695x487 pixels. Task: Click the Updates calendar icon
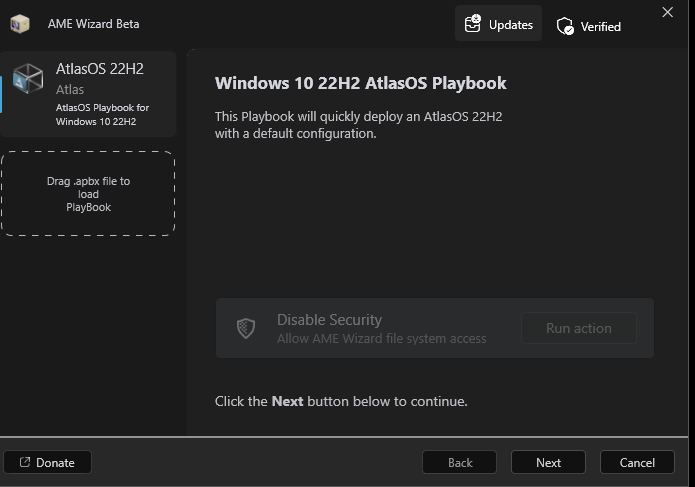tap(473, 24)
